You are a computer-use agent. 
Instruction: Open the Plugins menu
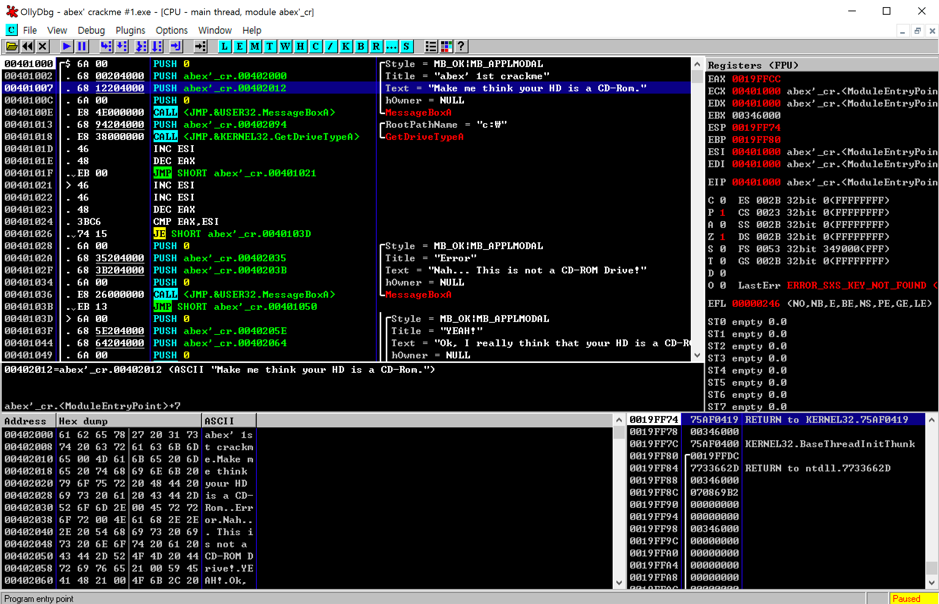tap(130, 30)
